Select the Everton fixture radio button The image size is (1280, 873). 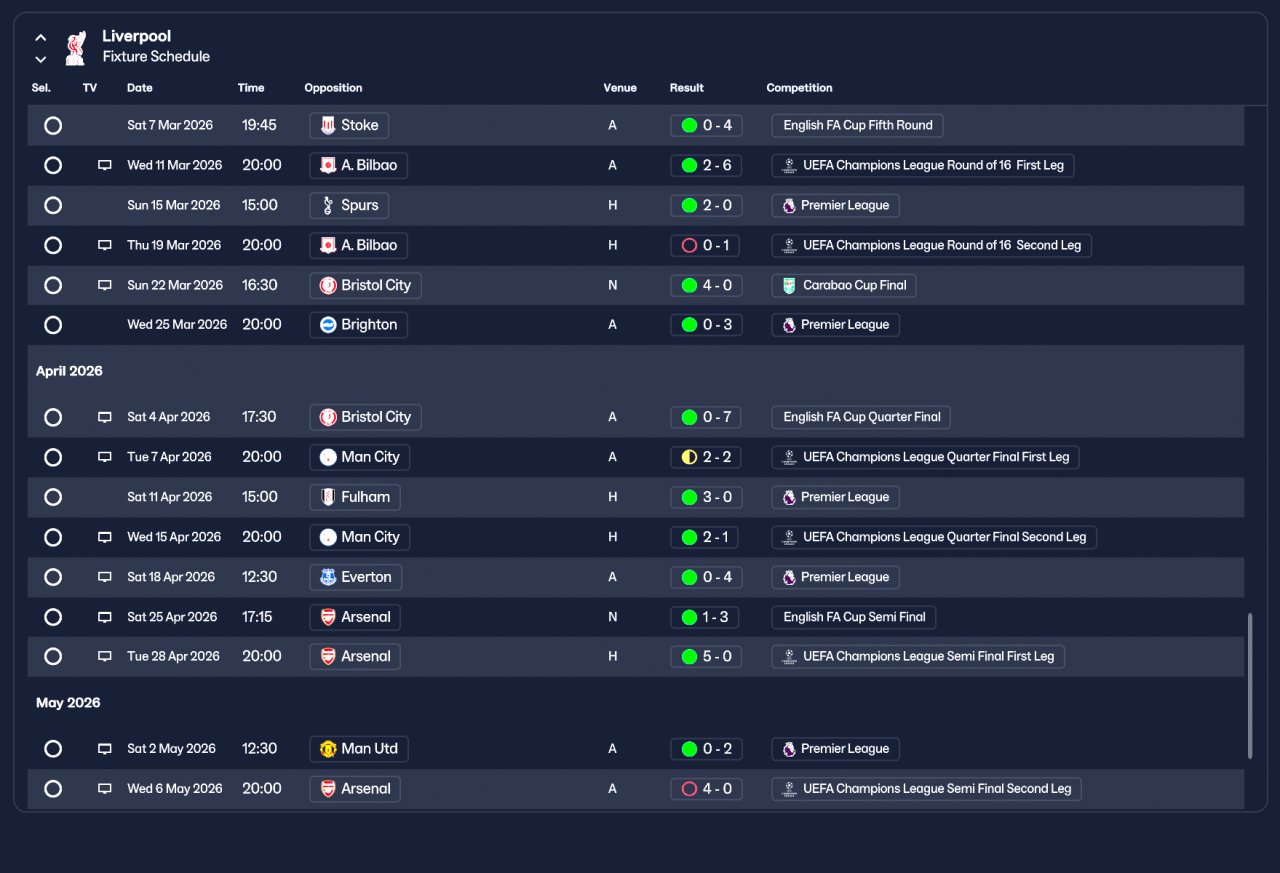click(x=53, y=577)
